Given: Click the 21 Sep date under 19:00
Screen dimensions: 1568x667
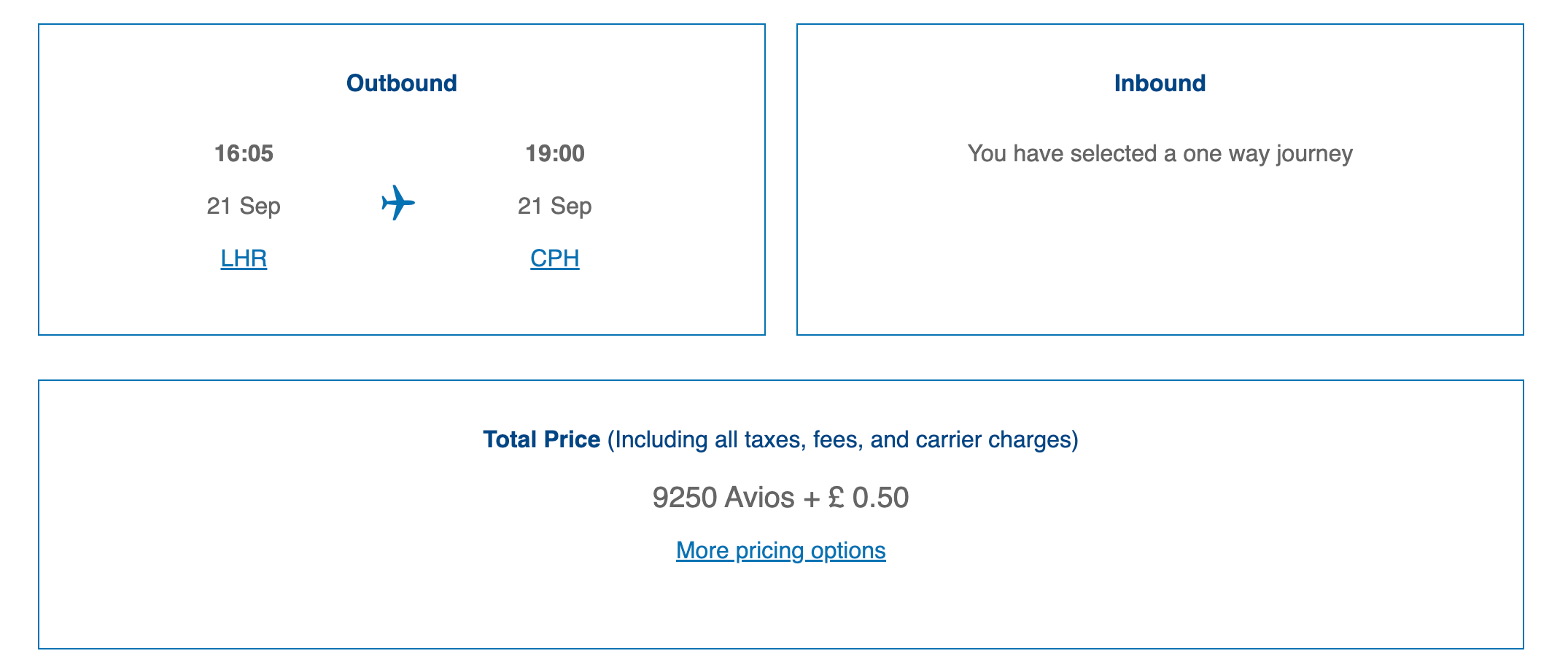Looking at the screenshot, I should 554,206.
